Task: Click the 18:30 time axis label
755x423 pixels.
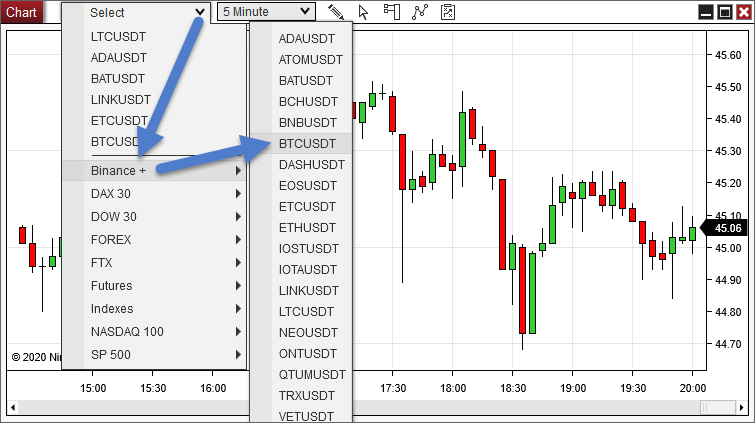Action: [513, 388]
